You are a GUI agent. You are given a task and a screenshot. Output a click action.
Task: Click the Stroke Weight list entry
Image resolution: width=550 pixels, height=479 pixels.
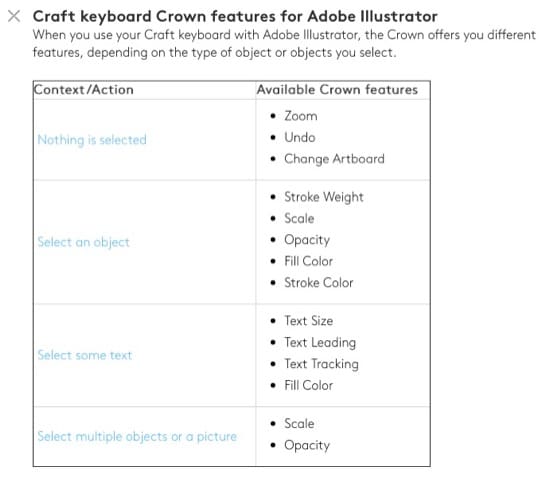[324, 197]
